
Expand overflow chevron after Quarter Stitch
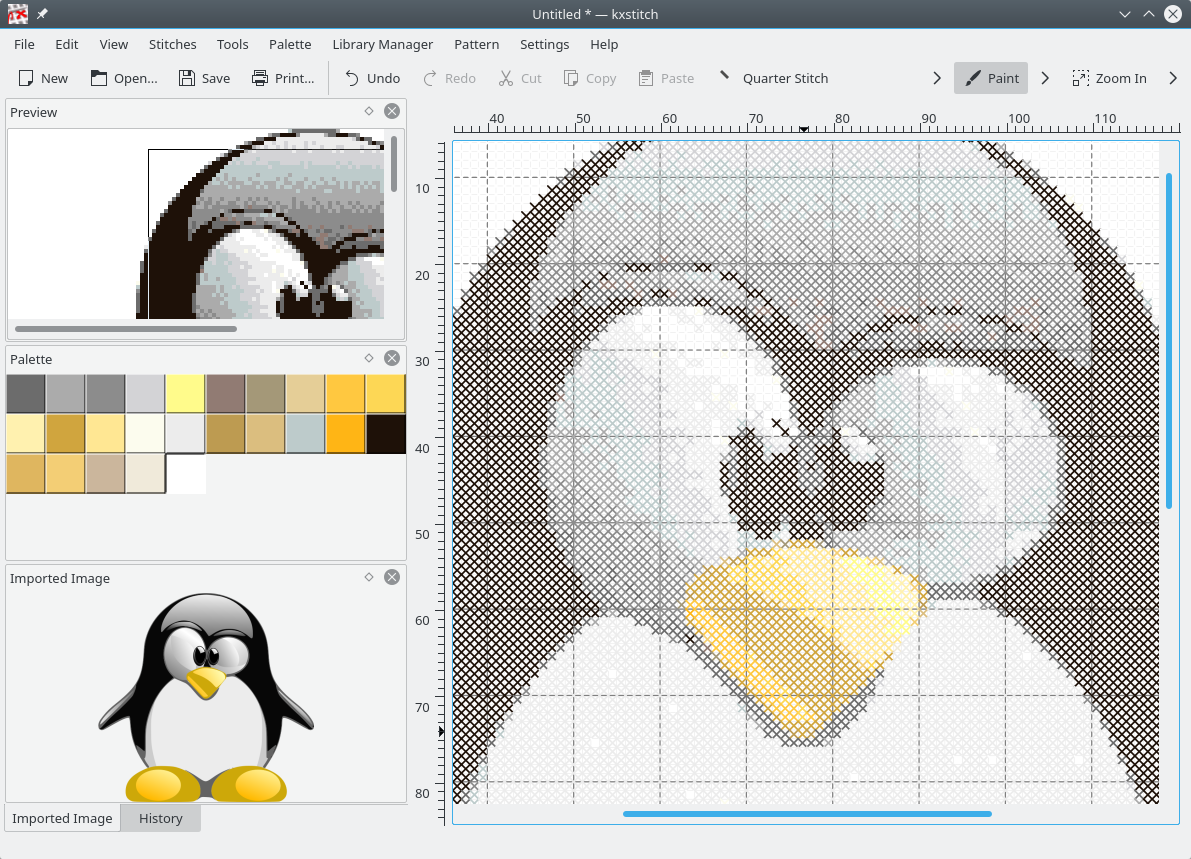pyautogui.click(x=937, y=78)
